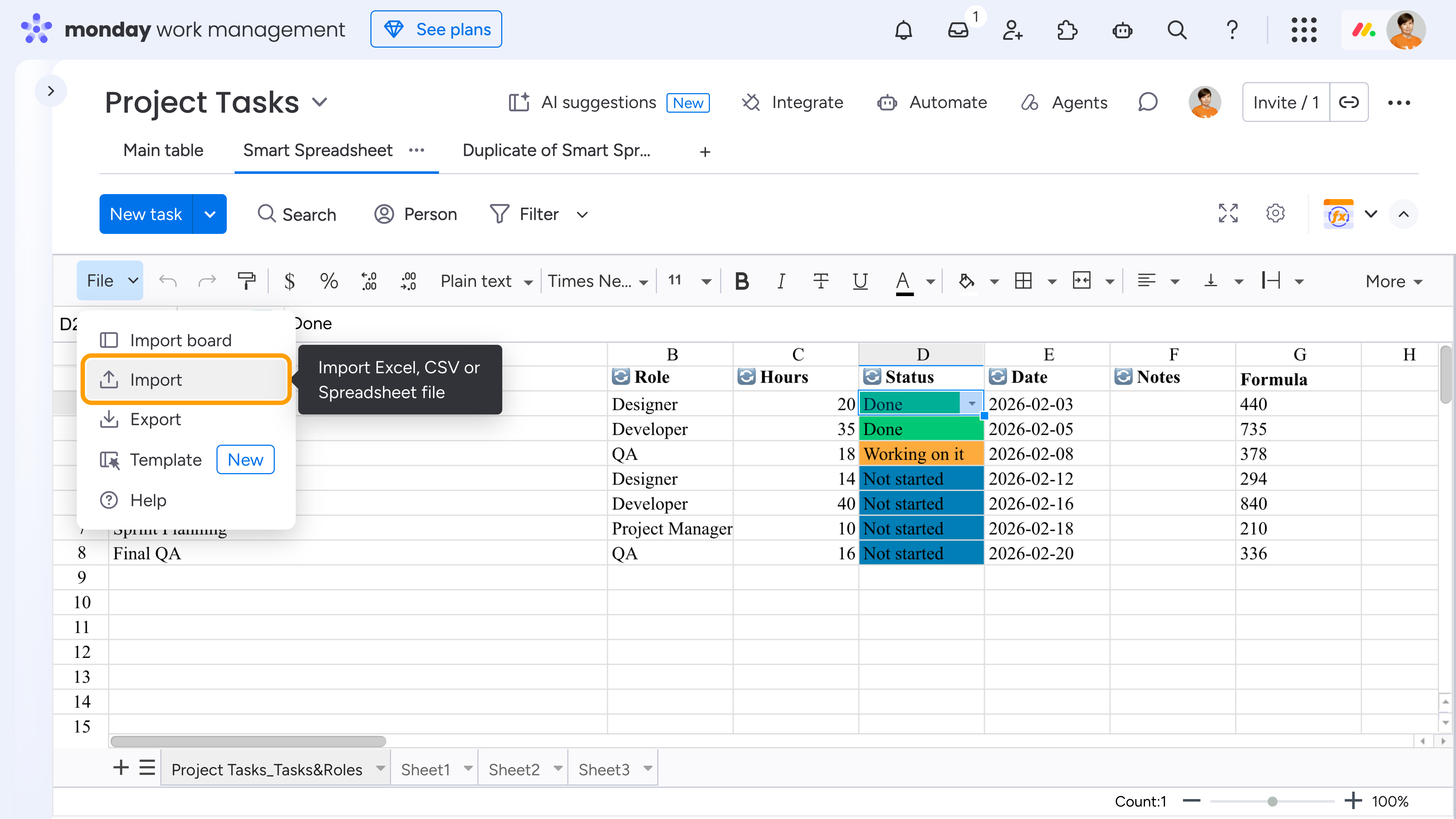Click the fullscreen expand icon

pyautogui.click(x=1228, y=214)
